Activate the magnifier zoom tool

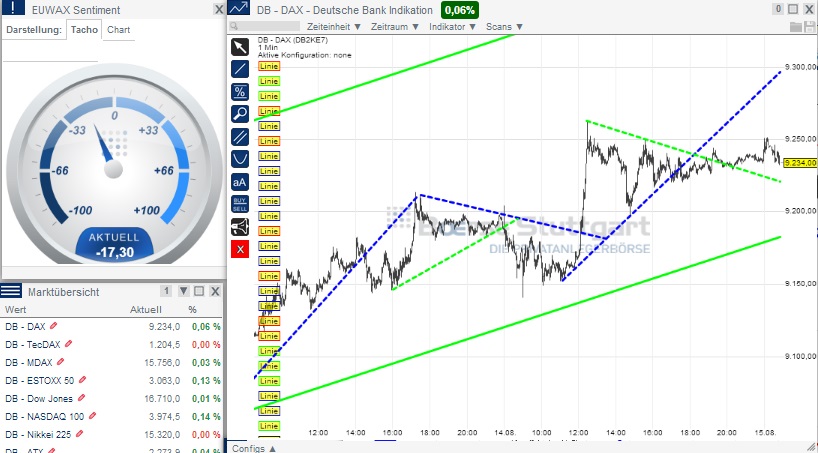point(240,114)
